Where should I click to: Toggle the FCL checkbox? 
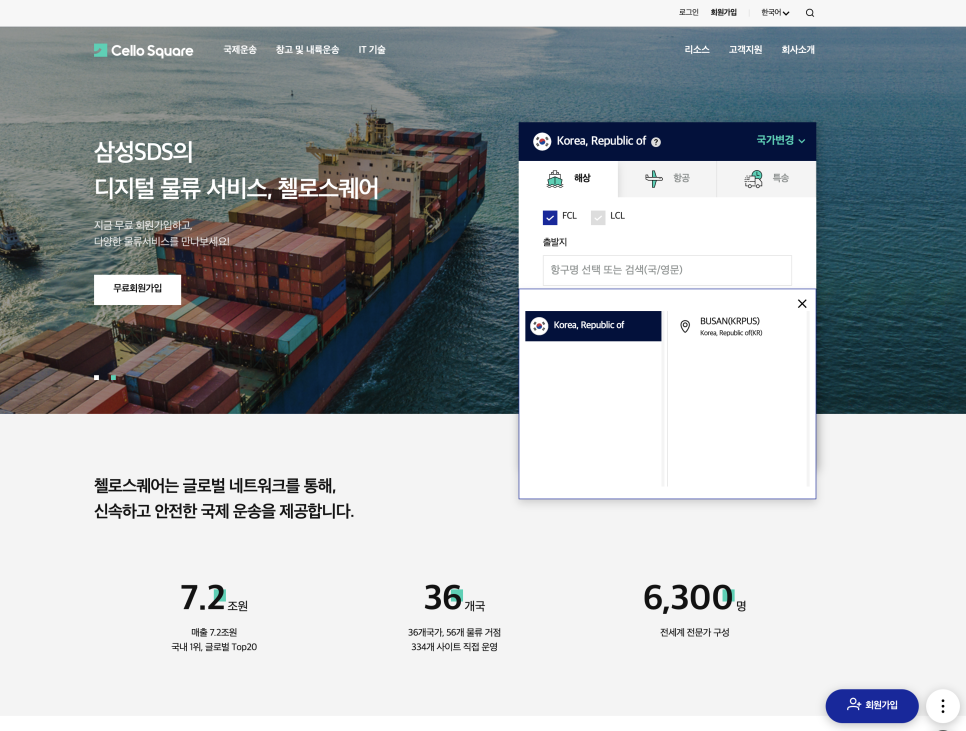[x=550, y=217]
